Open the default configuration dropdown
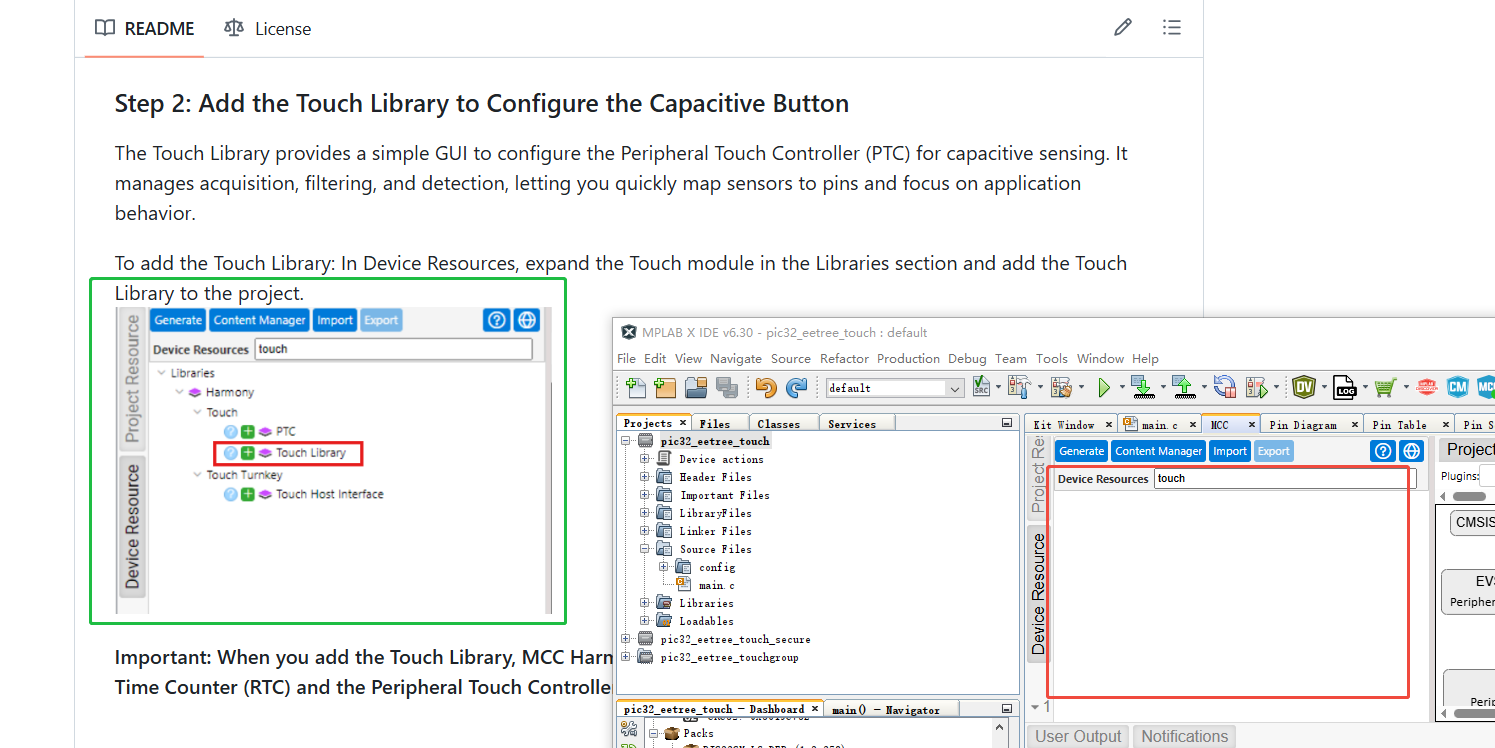Viewport: 1495px width, 748px height. click(x=895, y=388)
